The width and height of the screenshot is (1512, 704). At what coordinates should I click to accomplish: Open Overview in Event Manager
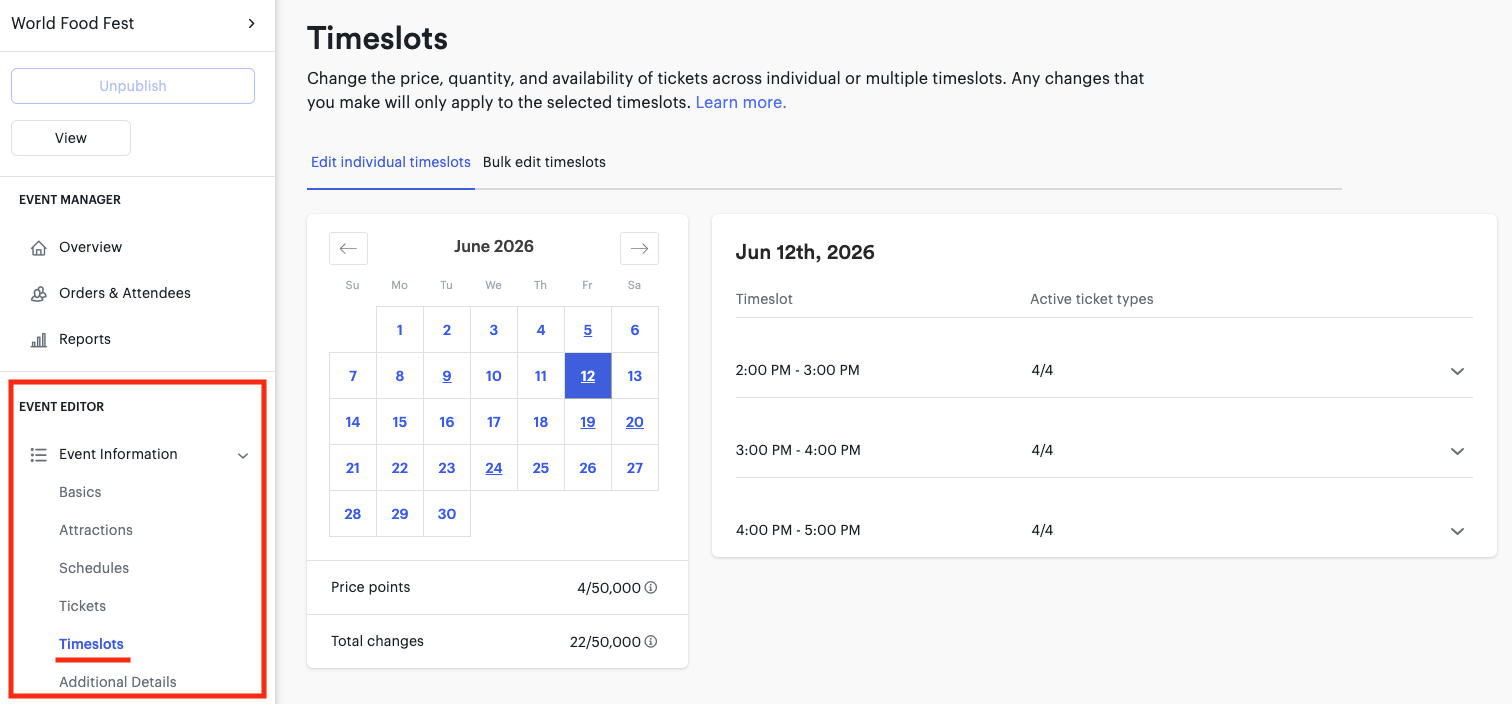coord(90,247)
